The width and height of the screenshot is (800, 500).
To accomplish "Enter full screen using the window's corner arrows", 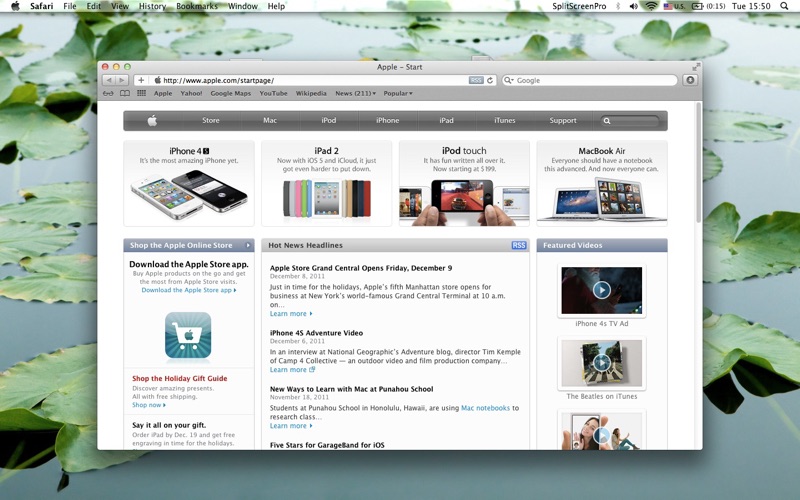I will 696,67.
